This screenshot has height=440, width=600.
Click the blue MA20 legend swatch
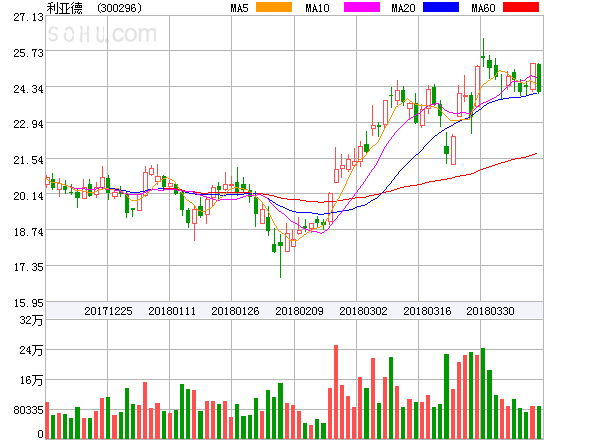(x=441, y=7)
